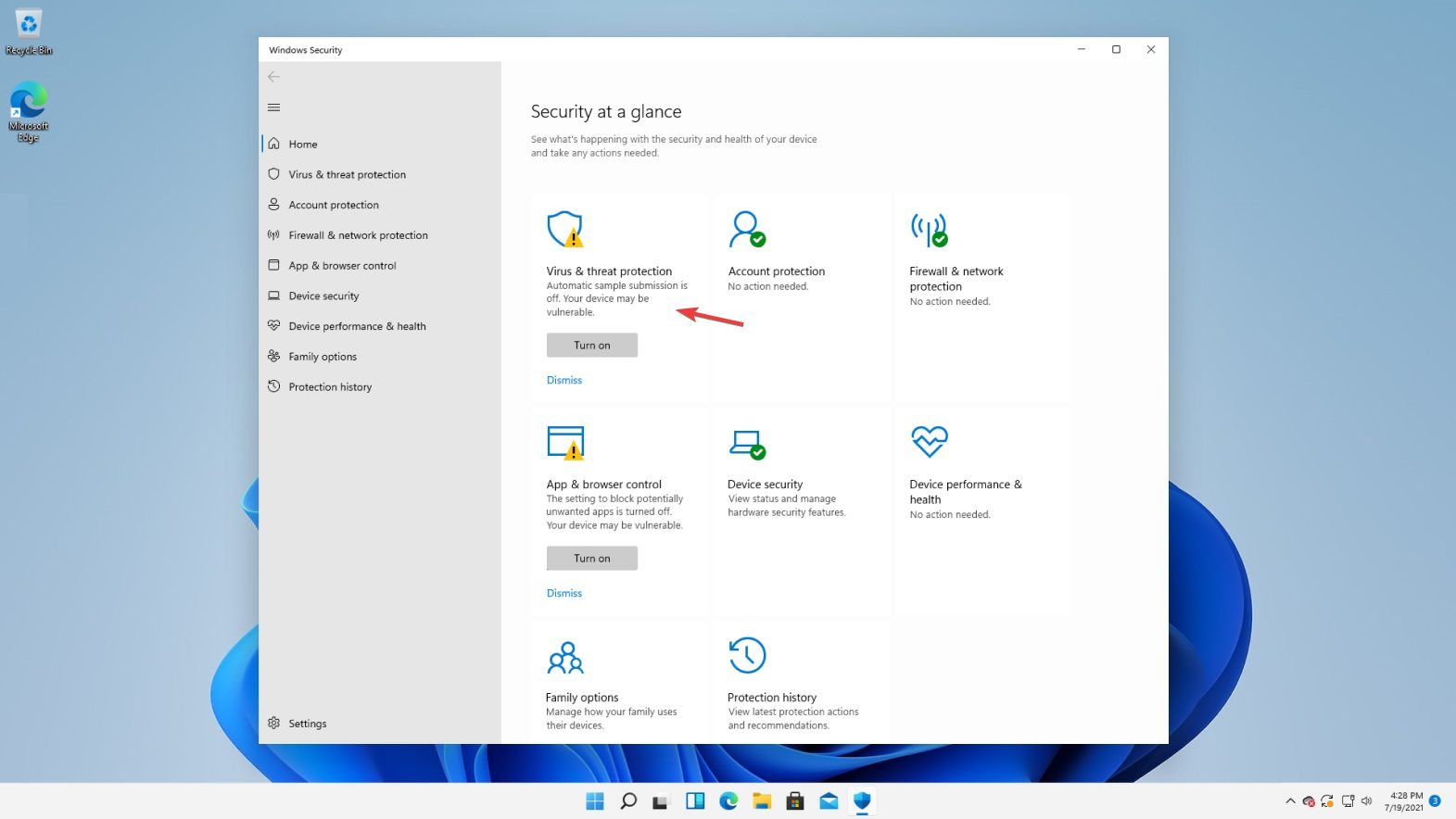Click the Firewall & network antenna tile icon
The width and height of the screenshot is (1456, 819).
click(929, 229)
